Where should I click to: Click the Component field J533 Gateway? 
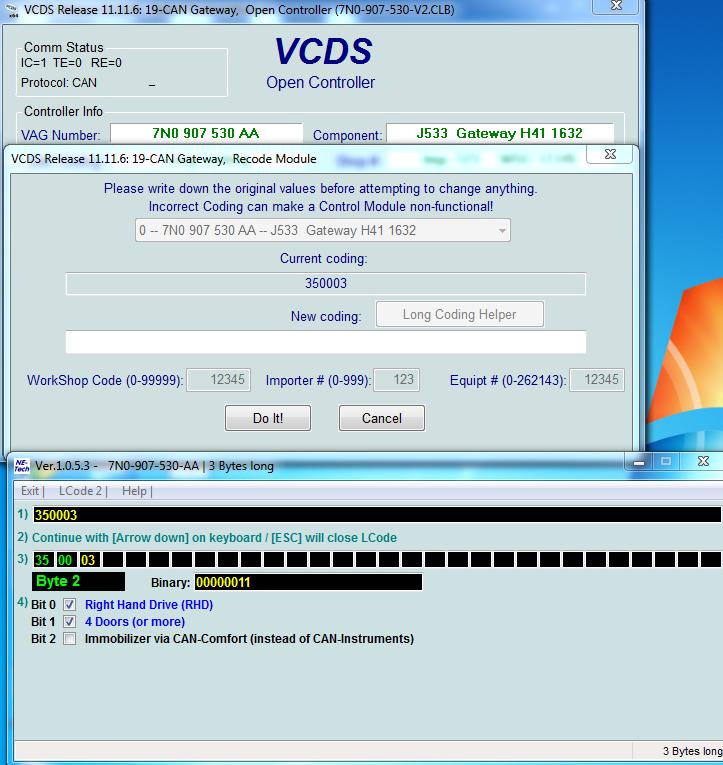[500, 133]
